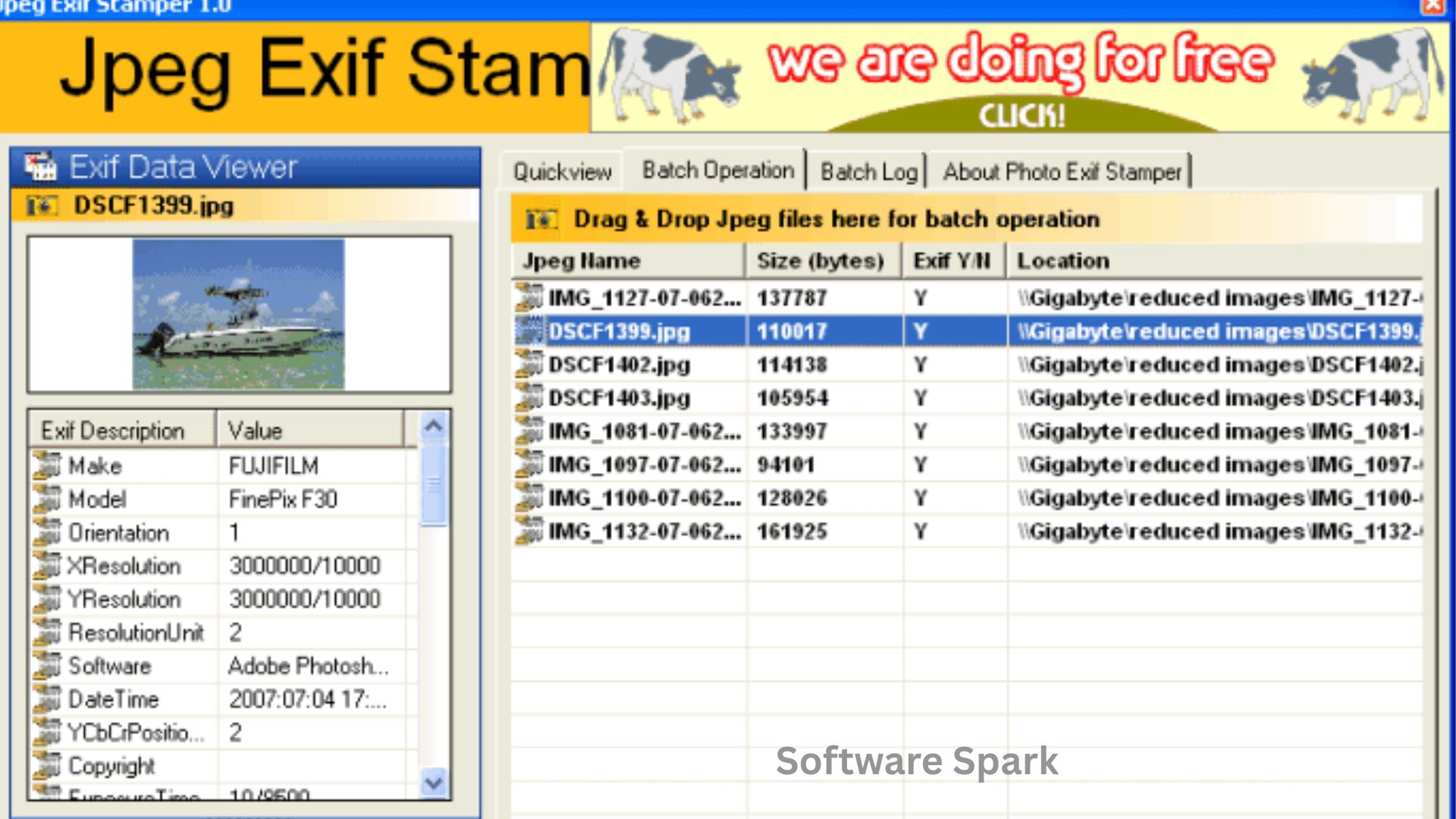Click exif list scrollbar down arrow
This screenshot has width=1456, height=819.
pos(434,782)
